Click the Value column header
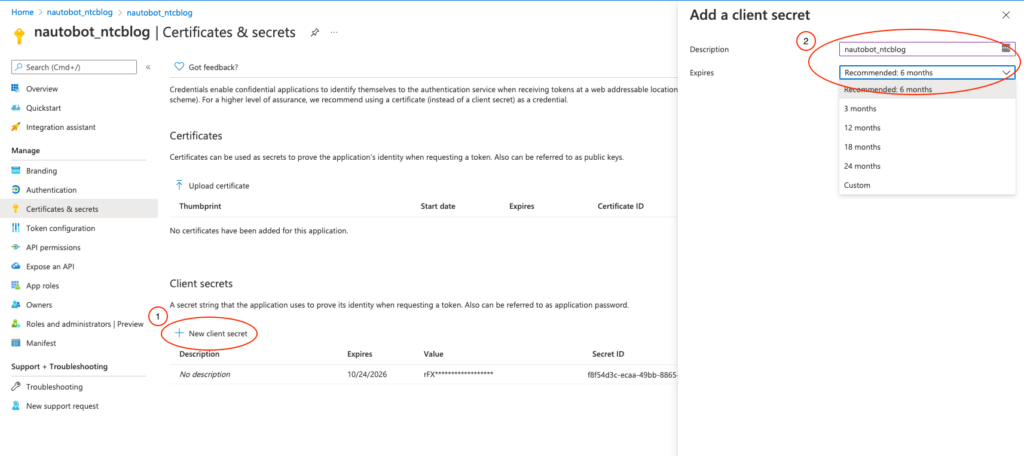Screen dimensions: 1024x456 click(x=433, y=354)
